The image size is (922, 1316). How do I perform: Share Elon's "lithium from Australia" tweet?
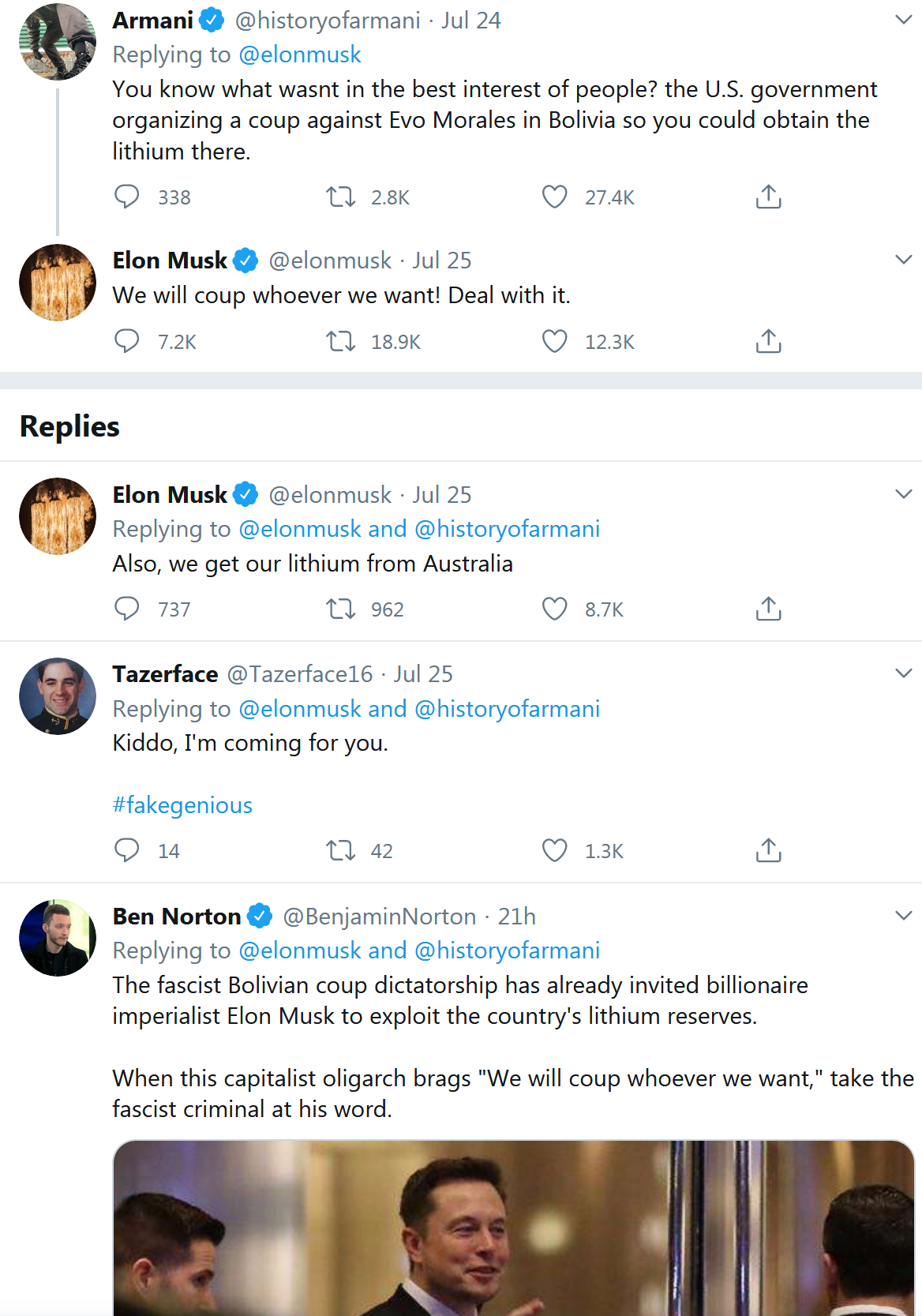pos(768,609)
